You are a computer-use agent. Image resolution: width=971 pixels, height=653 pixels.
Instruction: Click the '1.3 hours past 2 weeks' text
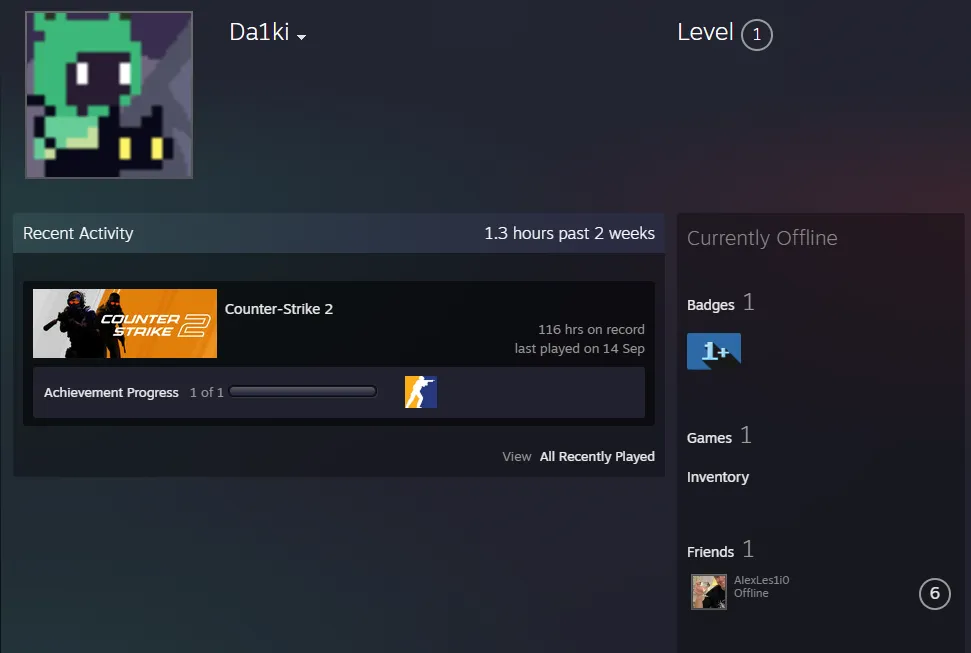click(x=569, y=234)
